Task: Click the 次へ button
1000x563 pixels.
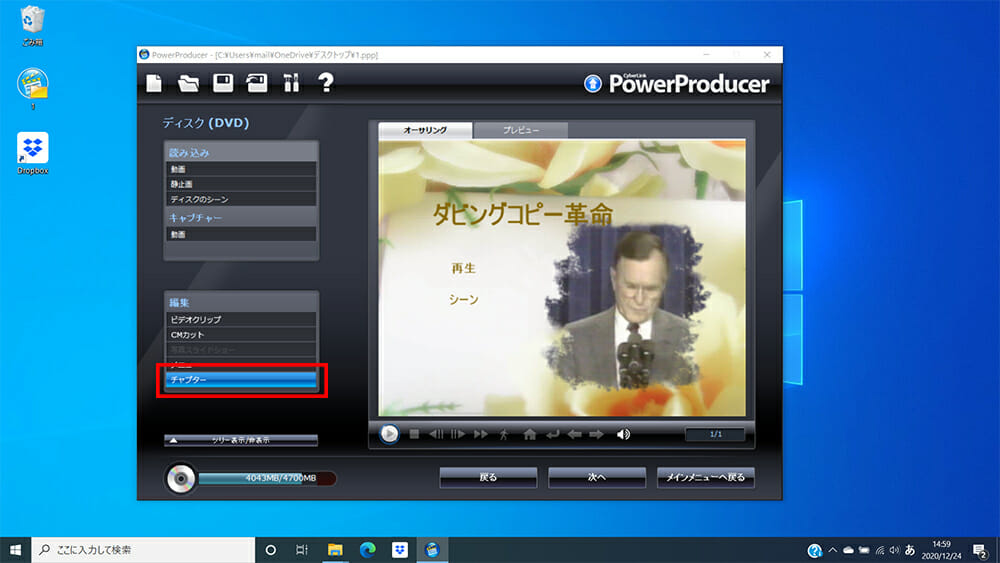Action: pos(597,478)
